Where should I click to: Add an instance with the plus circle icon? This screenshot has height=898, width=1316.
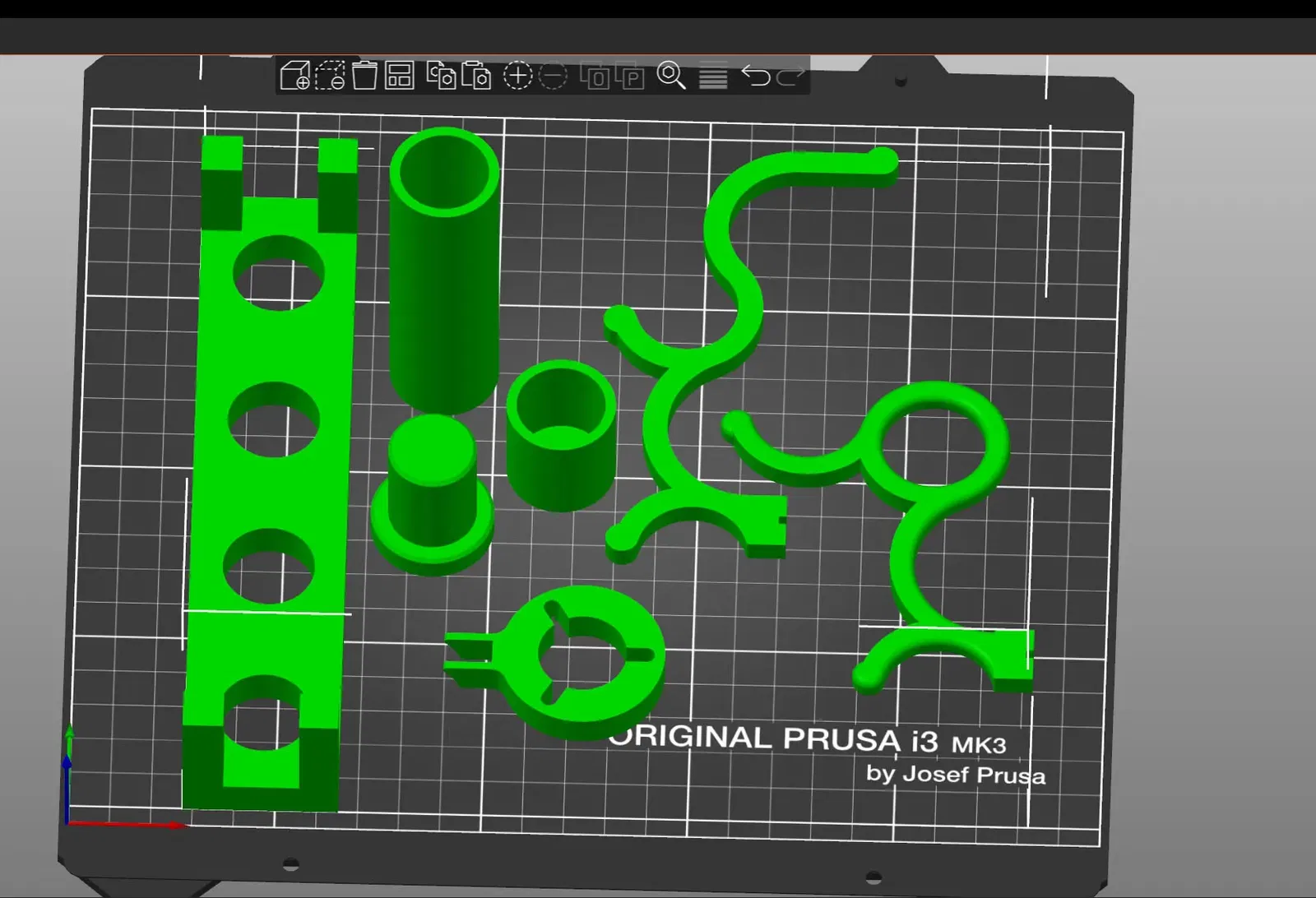[517, 76]
